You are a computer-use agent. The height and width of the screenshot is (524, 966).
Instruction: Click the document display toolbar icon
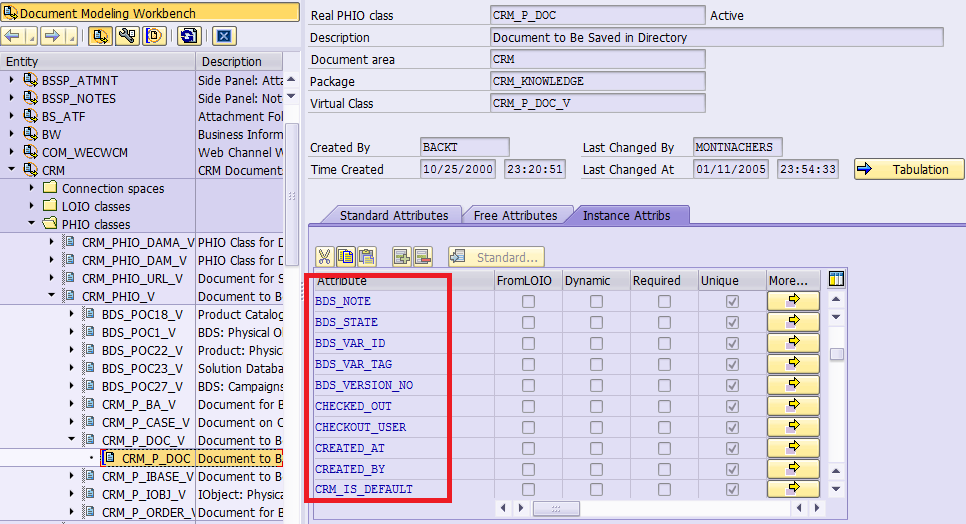154,36
